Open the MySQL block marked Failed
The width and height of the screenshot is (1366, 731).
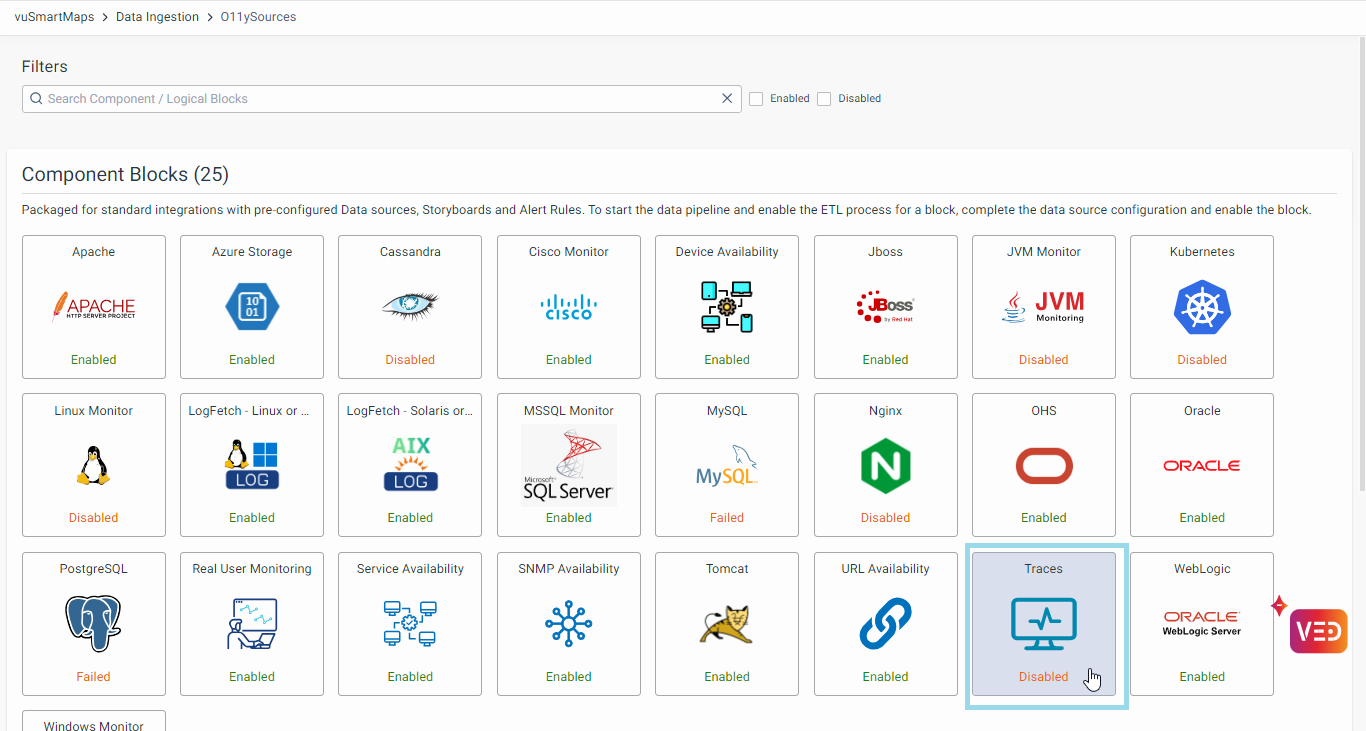(x=727, y=465)
